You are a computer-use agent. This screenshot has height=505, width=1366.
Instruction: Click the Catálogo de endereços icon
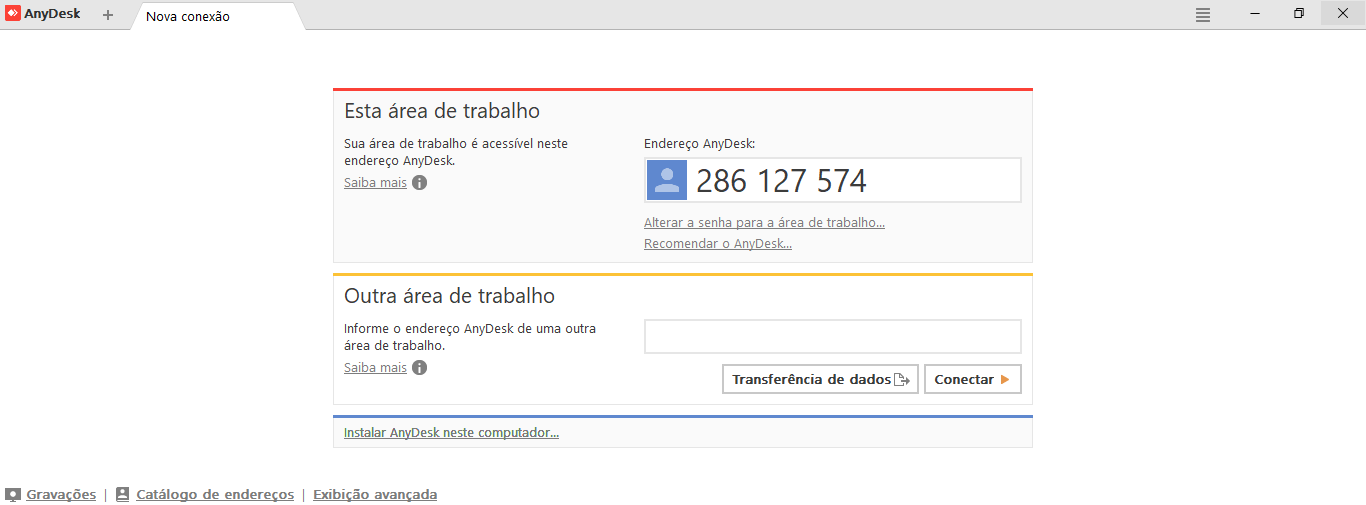pyautogui.click(x=123, y=495)
